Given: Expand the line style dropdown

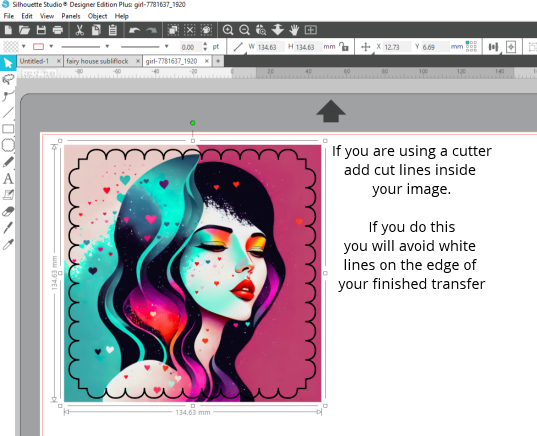Looking at the screenshot, I should (x=107, y=46).
